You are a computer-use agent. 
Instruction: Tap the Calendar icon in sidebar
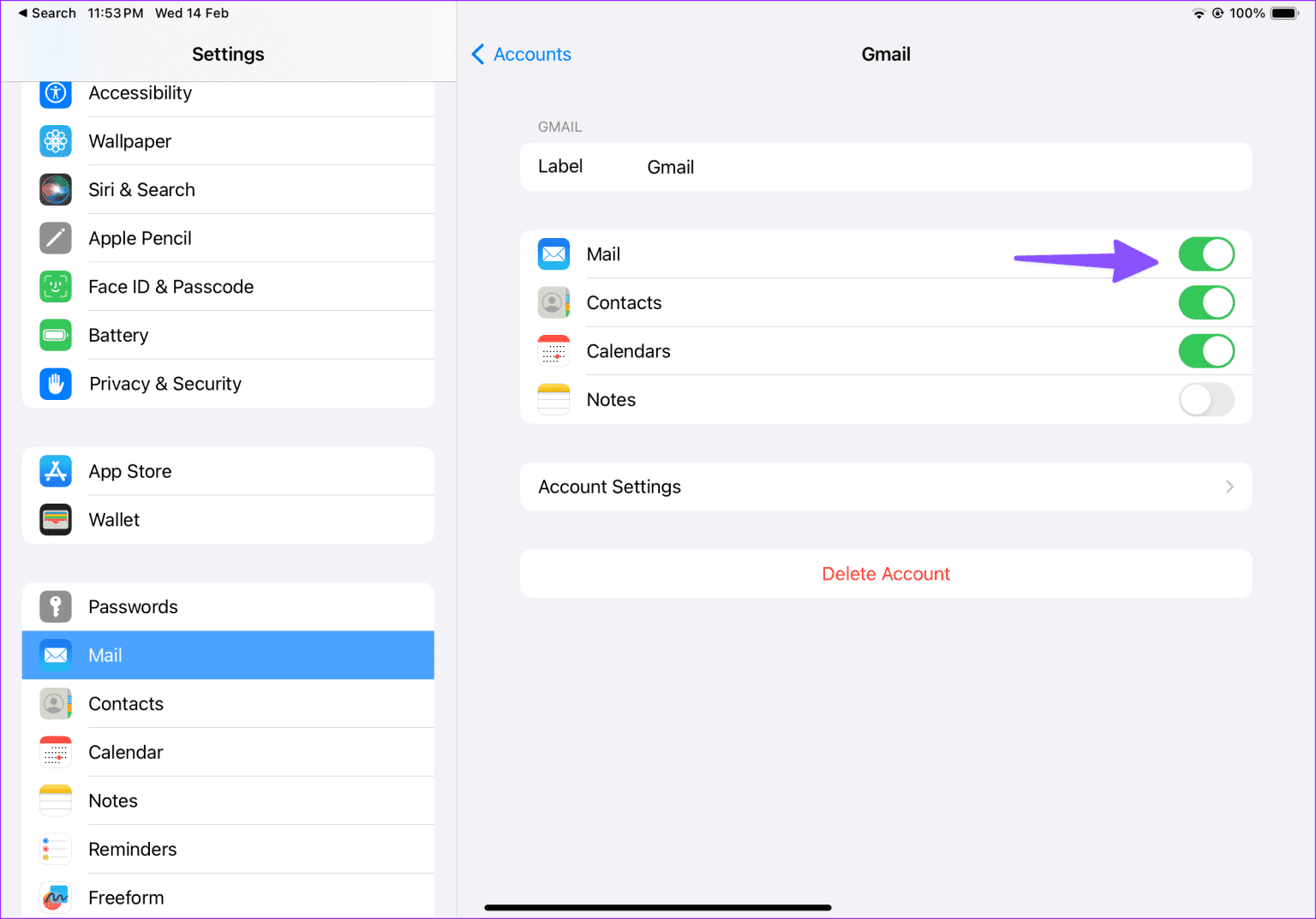click(56, 752)
